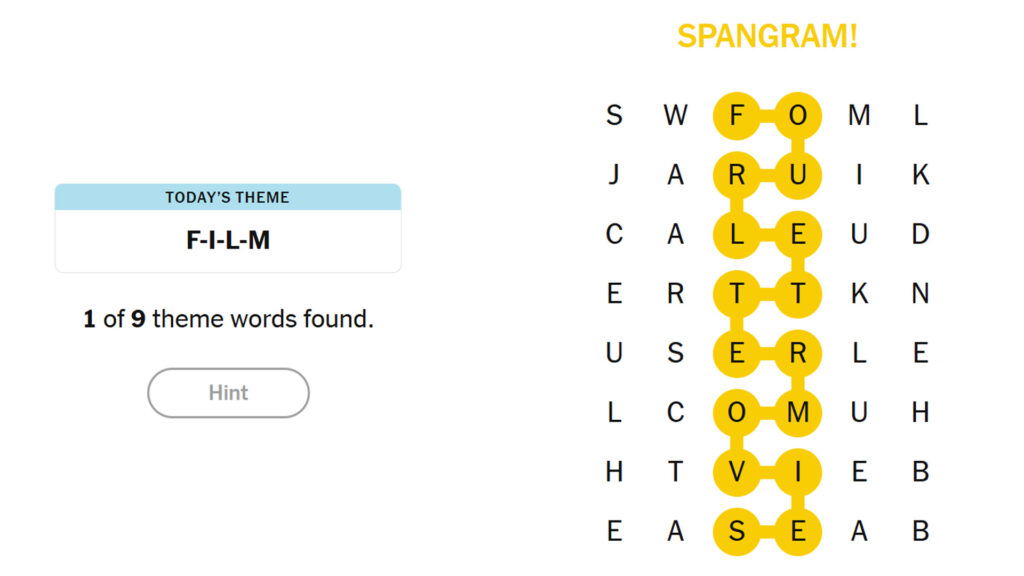Viewport: 1024px width, 576px height.
Task: Select the highlighted M in the spangram
Action: click(798, 411)
